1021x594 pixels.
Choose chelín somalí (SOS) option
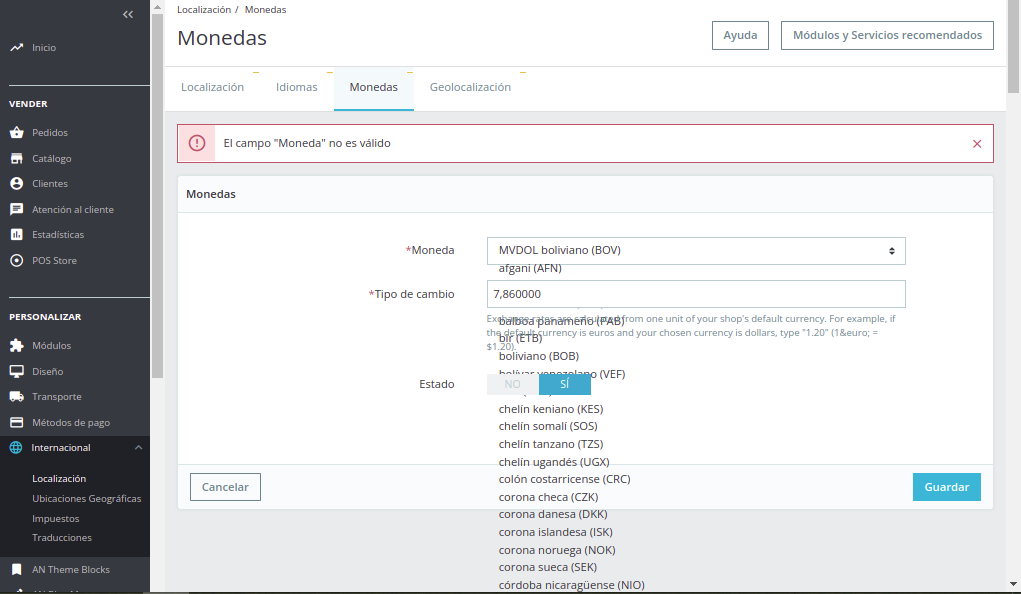(x=548, y=426)
